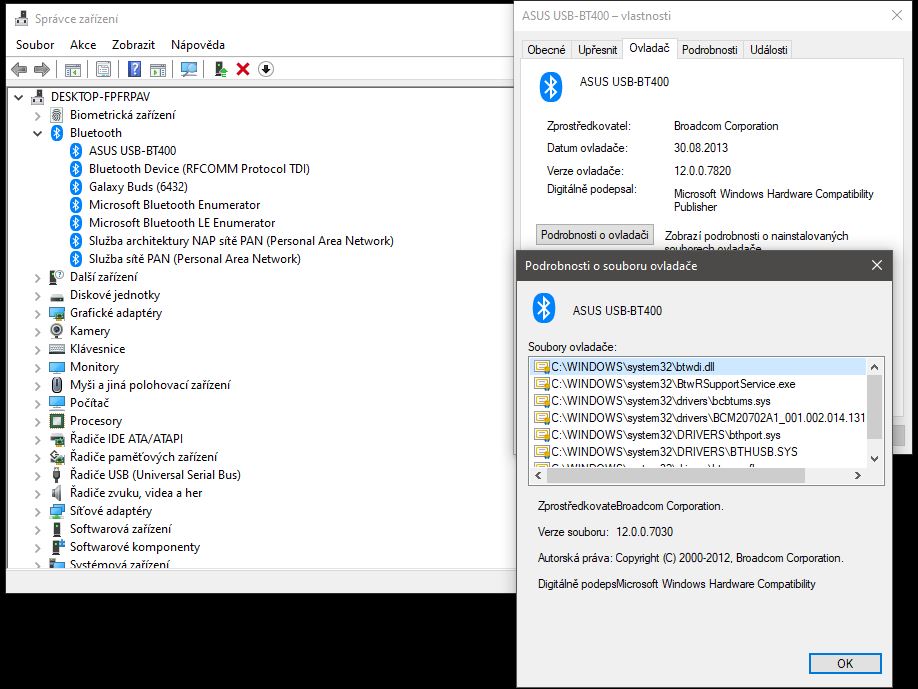Viewport: 918px width, 689px height.
Task: Expand Řadiče USB (Universal Serial Bus) category
Action: pyautogui.click(x=37, y=476)
